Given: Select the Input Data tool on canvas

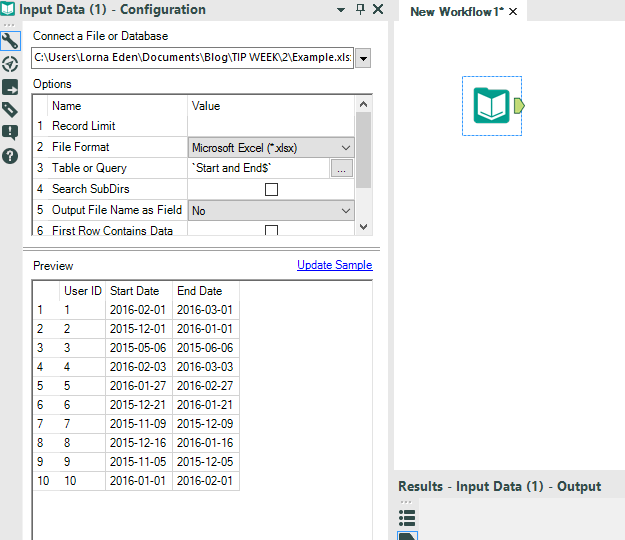Looking at the screenshot, I should [491, 106].
